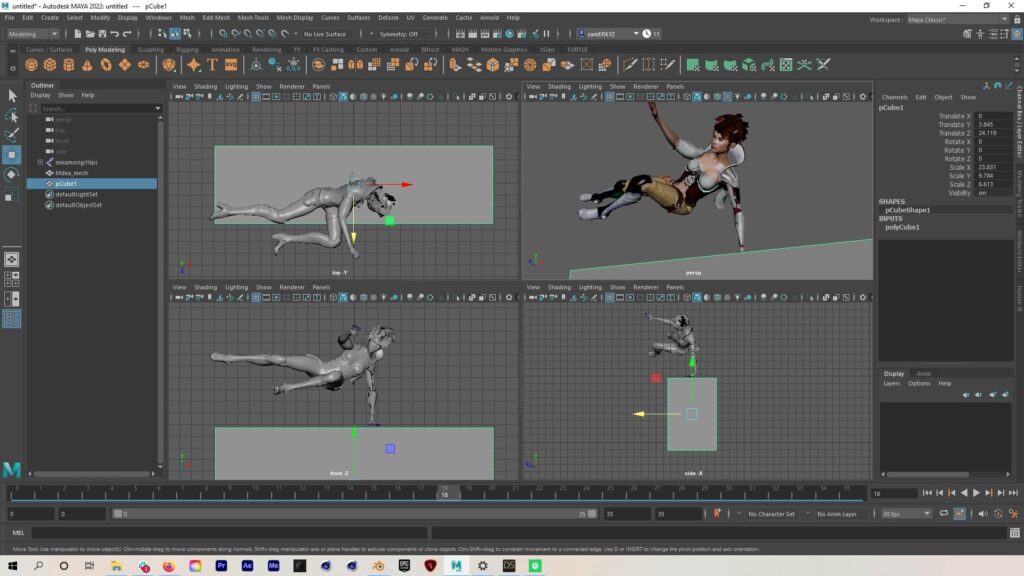The image size is (1024, 576).
Task: Create a polygon cylinder from the shelf
Action: point(69,65)
